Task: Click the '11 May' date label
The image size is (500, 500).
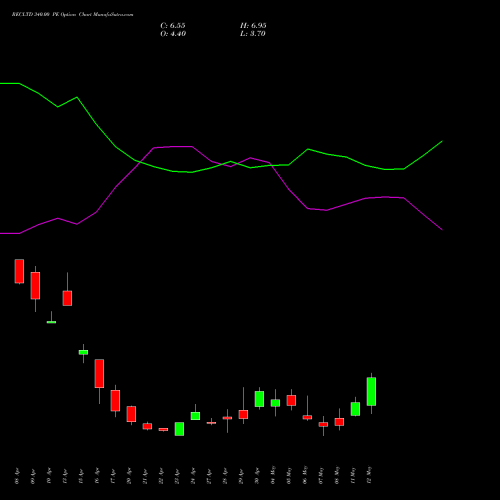Action: click(353, 475)
